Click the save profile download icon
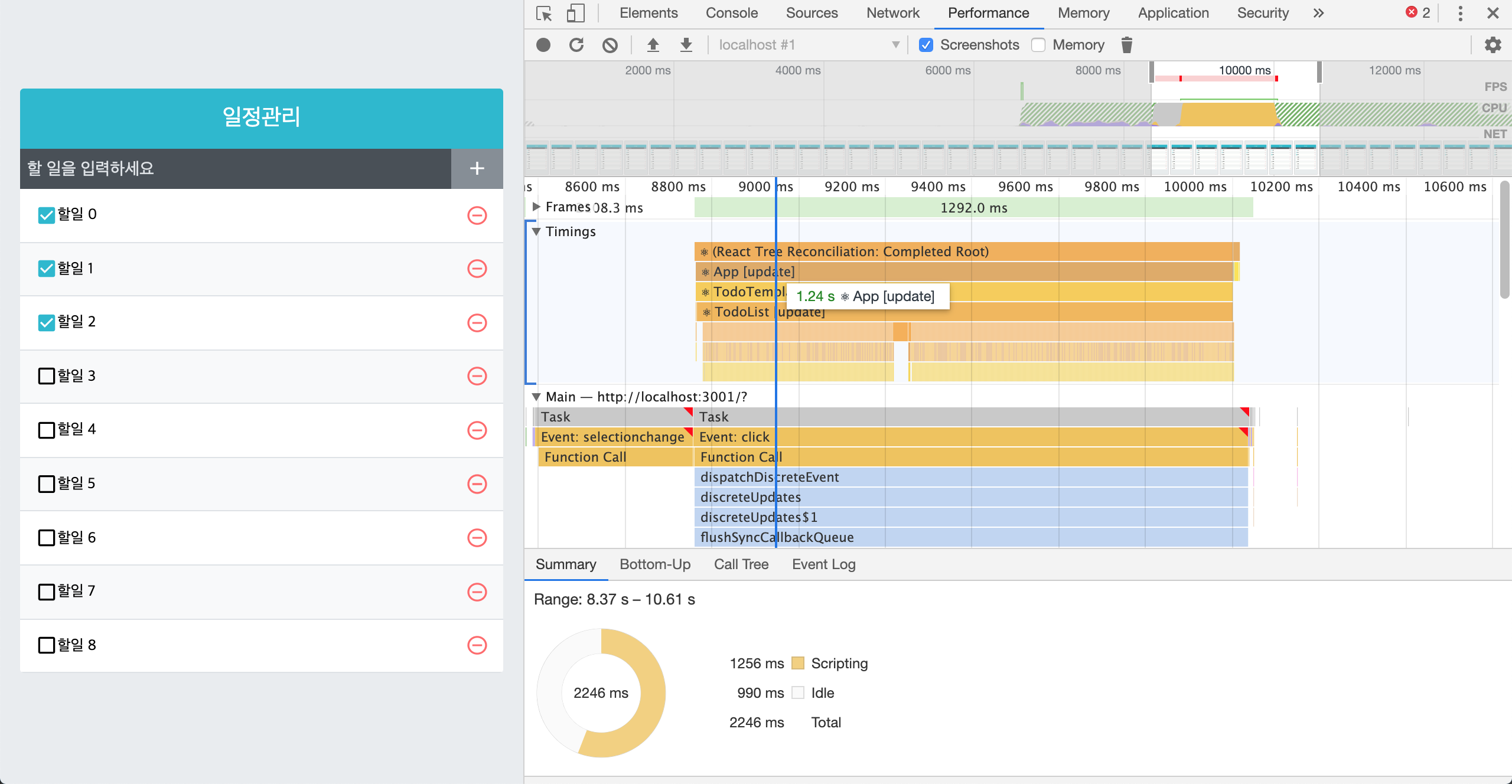 coord(686,45)
